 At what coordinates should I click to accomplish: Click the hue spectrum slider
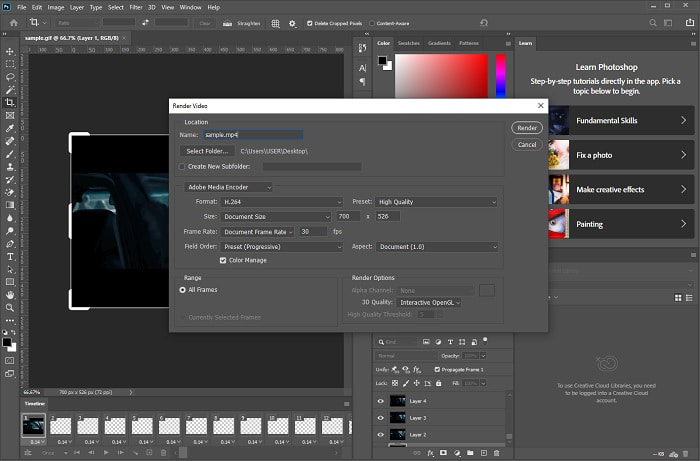[x=501, y=76]
